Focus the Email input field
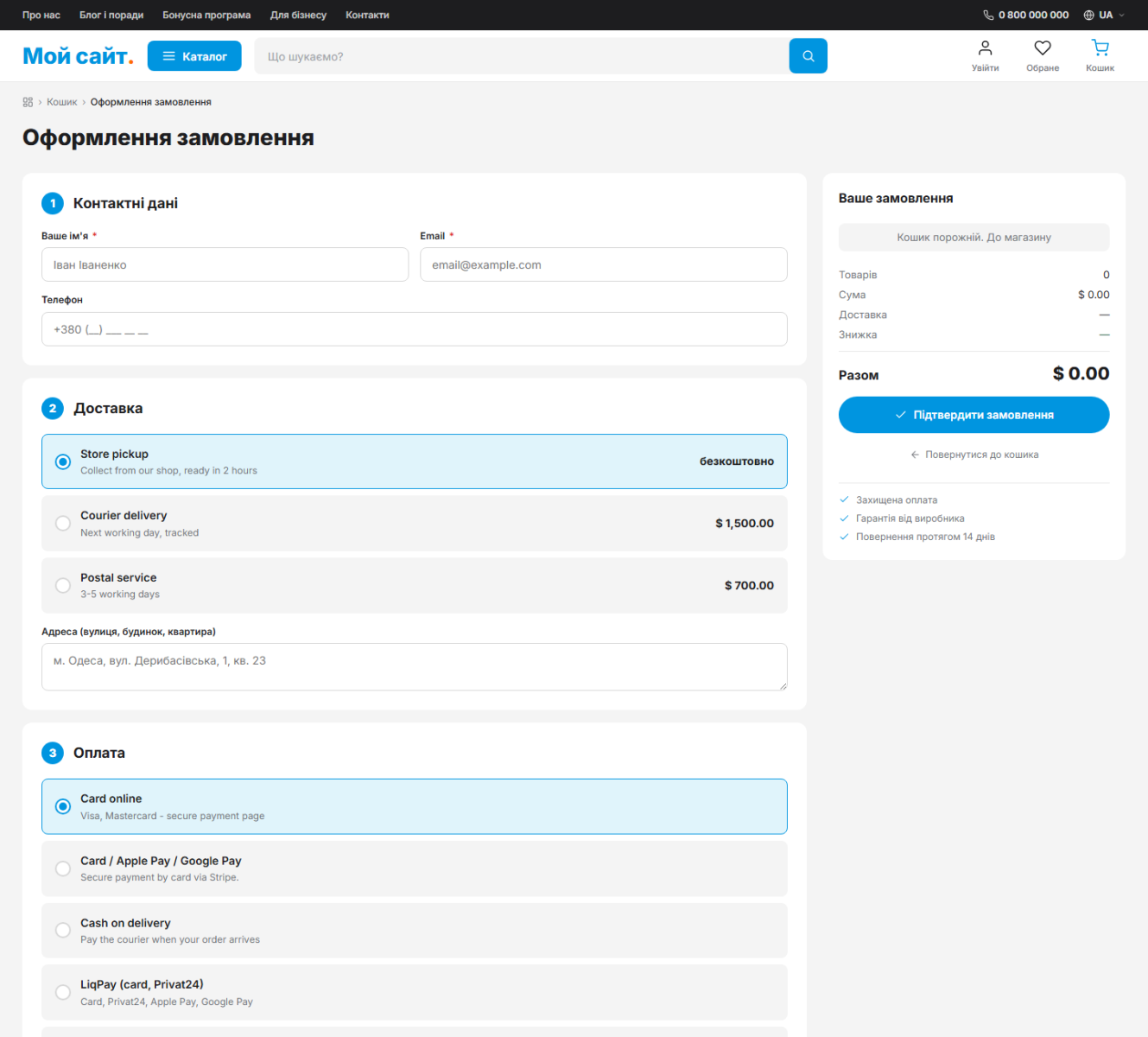Viewport: 1148px width, 1037px height. point(604,264)
